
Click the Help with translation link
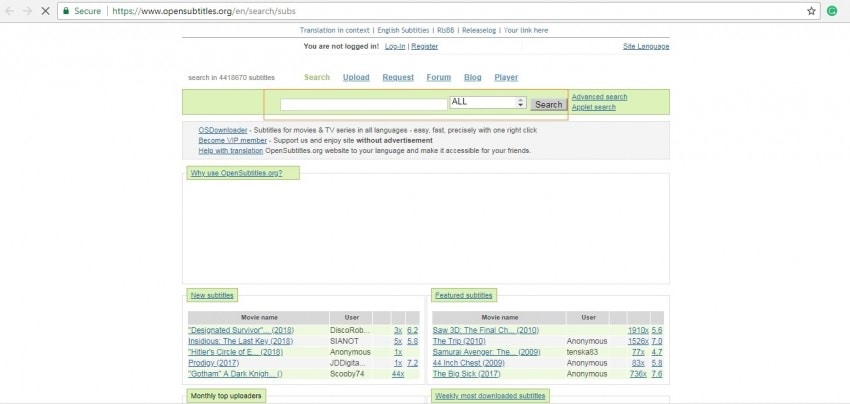231,151
